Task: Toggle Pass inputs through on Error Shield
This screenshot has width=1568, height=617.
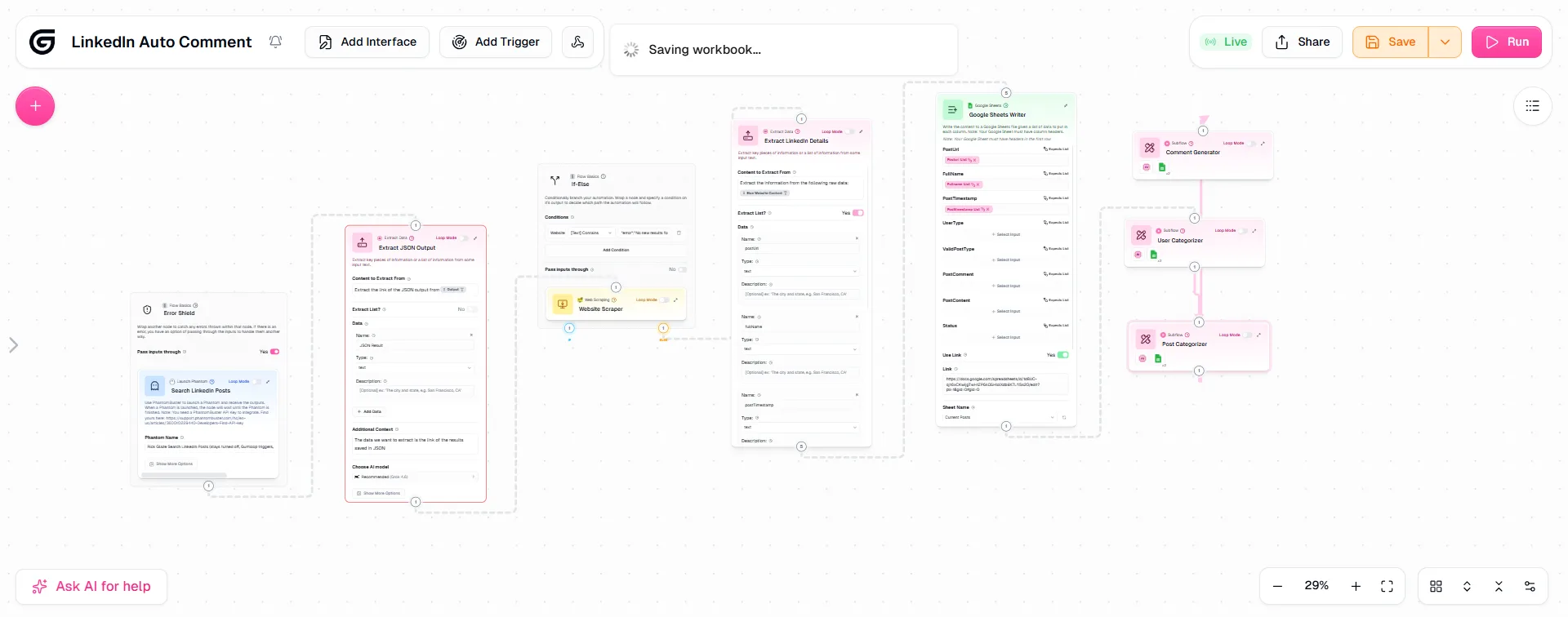Action: (x=275, y=352)
